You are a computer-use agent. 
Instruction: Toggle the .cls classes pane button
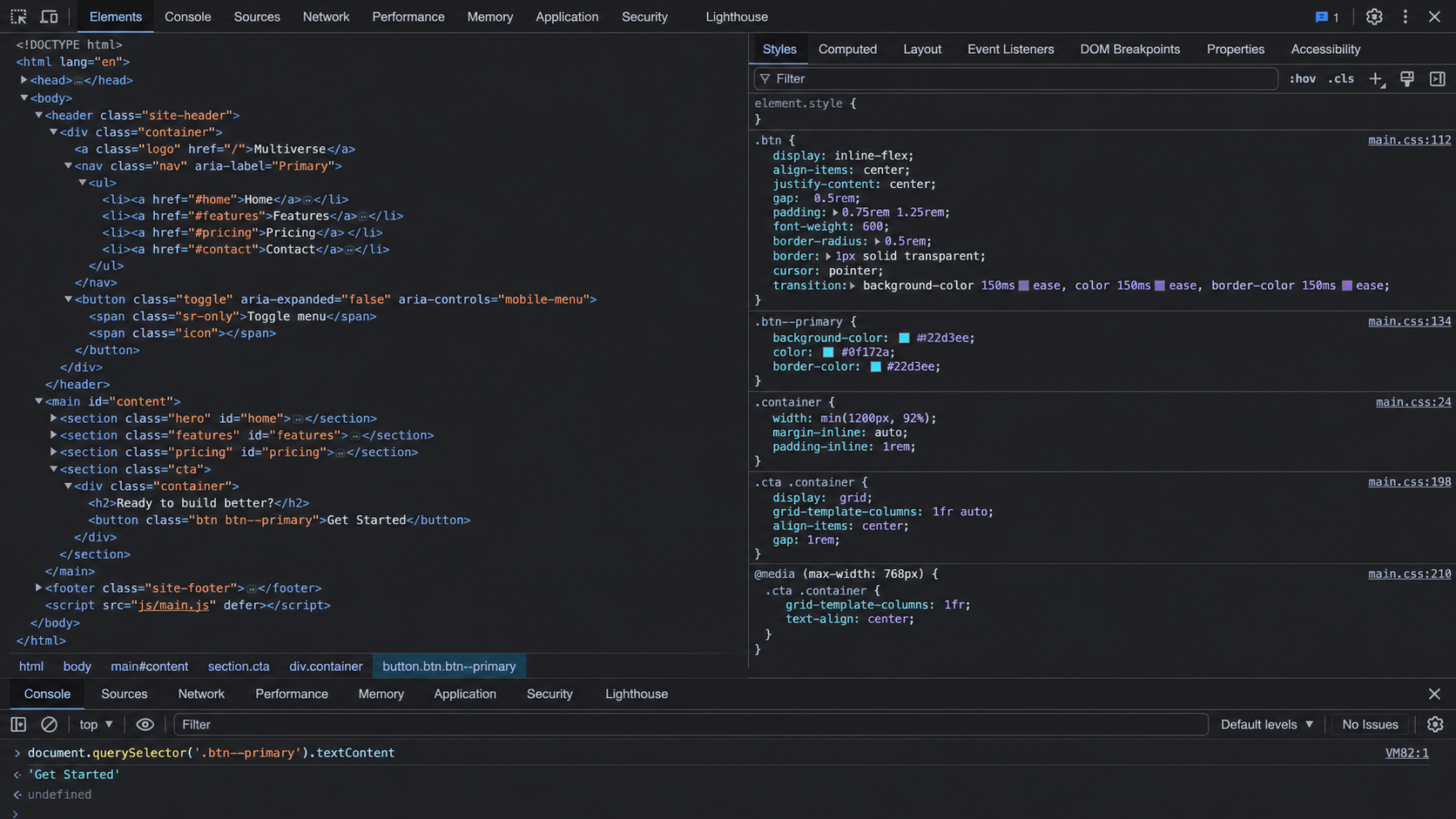point(1341,78)
